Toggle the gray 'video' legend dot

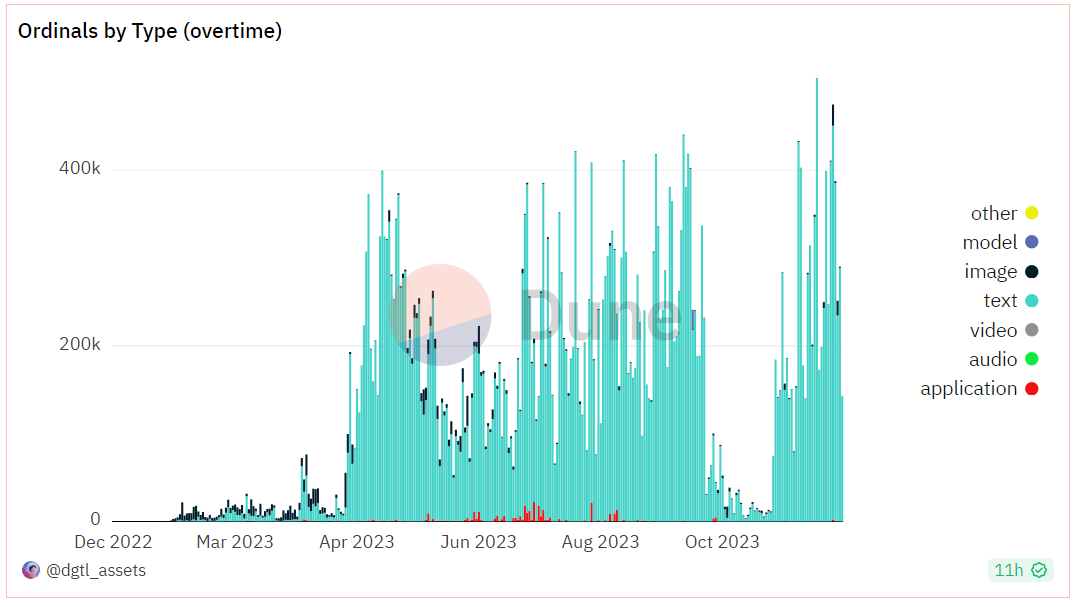point(1031,330)
